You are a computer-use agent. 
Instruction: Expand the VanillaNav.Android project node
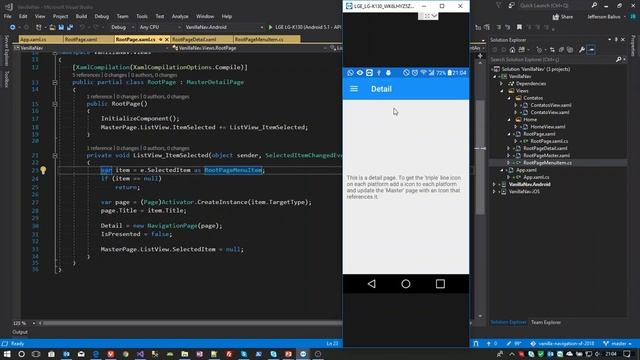(494, 184)
